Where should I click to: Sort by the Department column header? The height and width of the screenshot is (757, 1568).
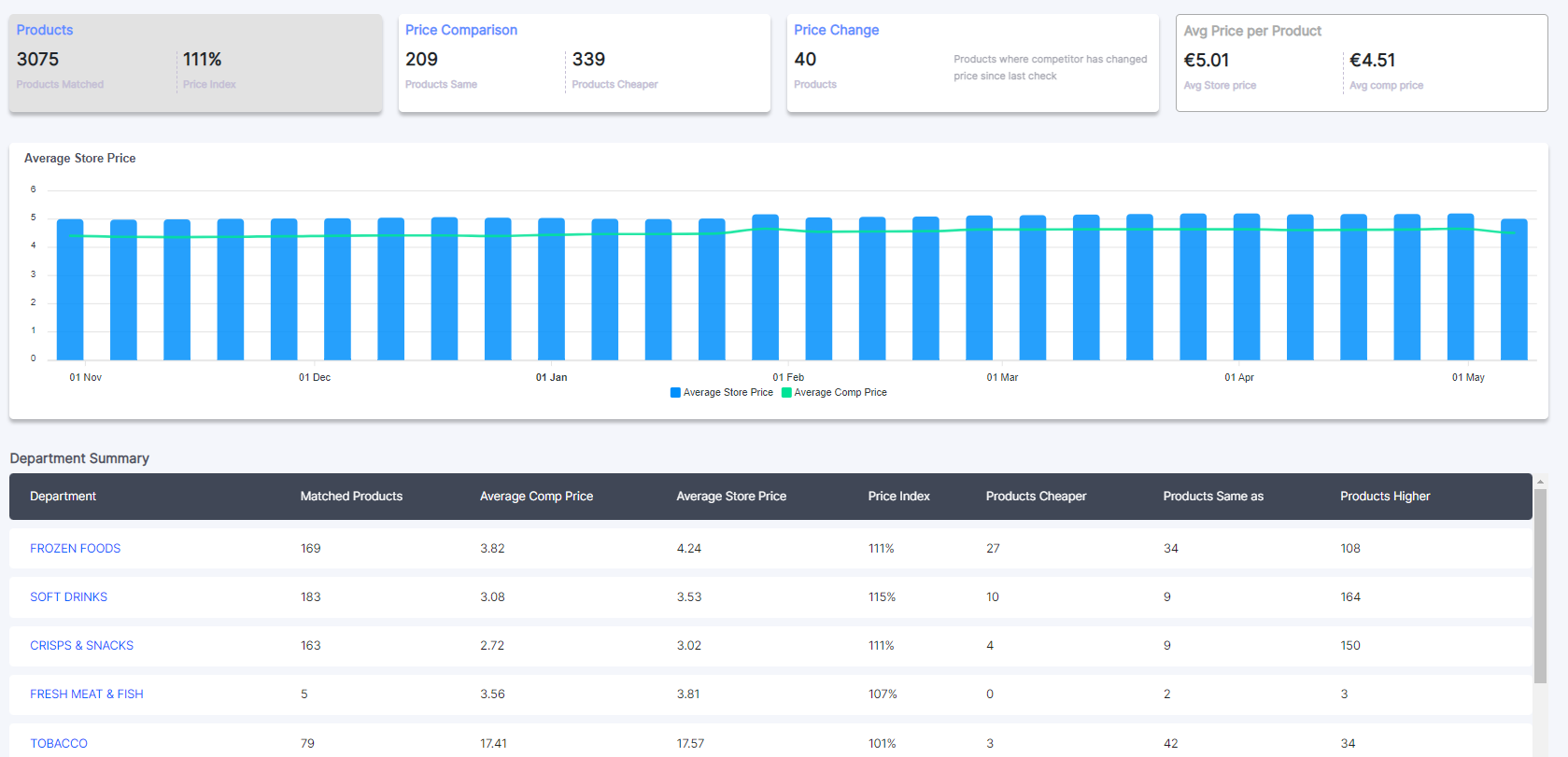click(63, 497)
